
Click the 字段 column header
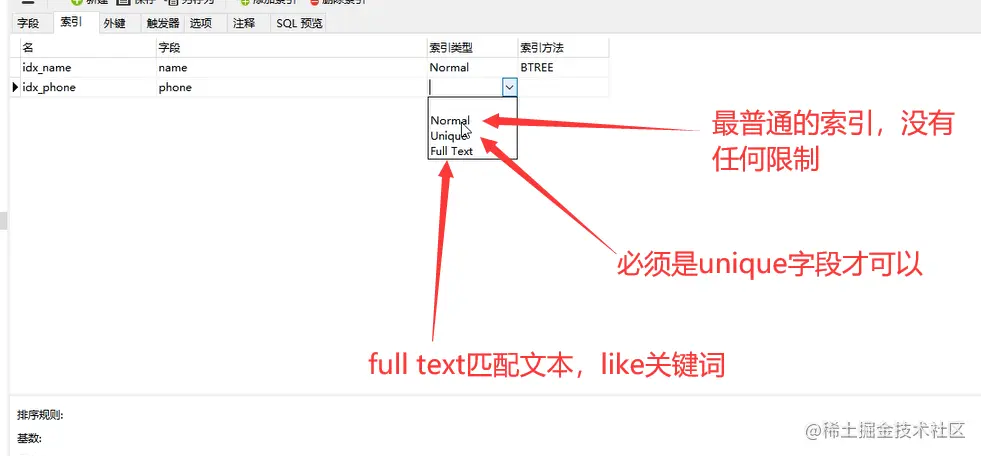click(x=292, y=48)
